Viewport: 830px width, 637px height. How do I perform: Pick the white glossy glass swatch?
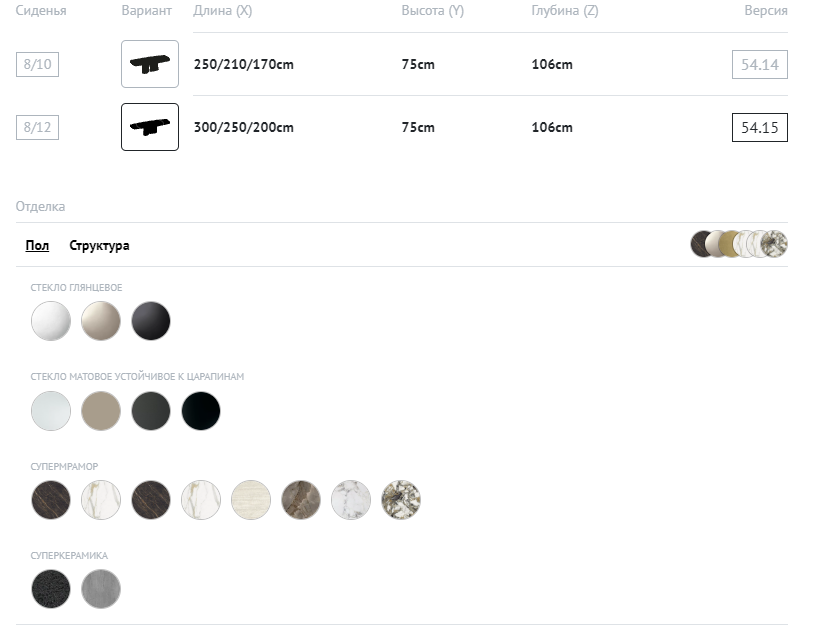pyautogui.click(x=51, y=321)
